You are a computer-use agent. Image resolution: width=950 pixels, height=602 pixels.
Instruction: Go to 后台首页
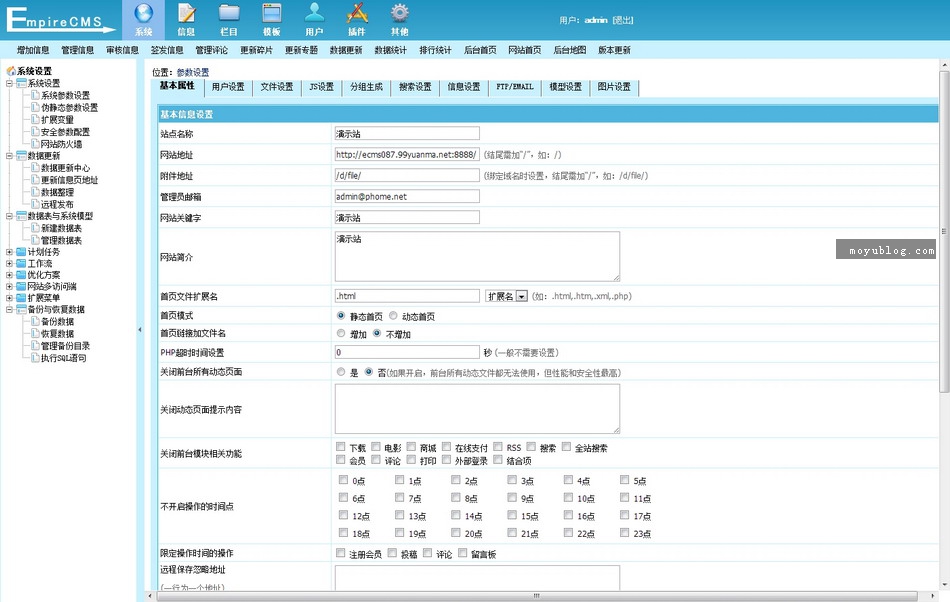[x=480, y=50]
